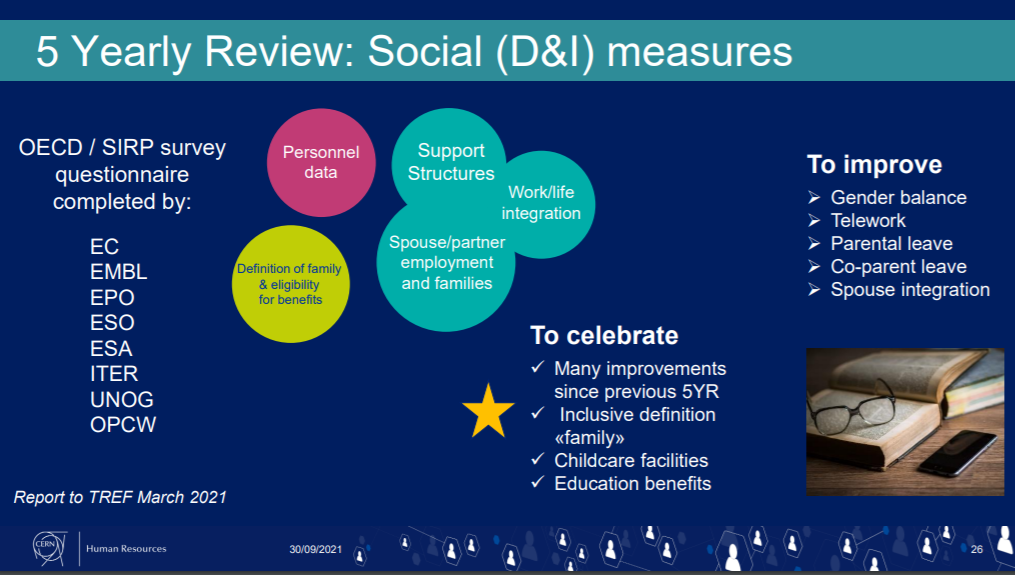Click the books and glasses photo
1015x575 pixels.
coord(904,421)
